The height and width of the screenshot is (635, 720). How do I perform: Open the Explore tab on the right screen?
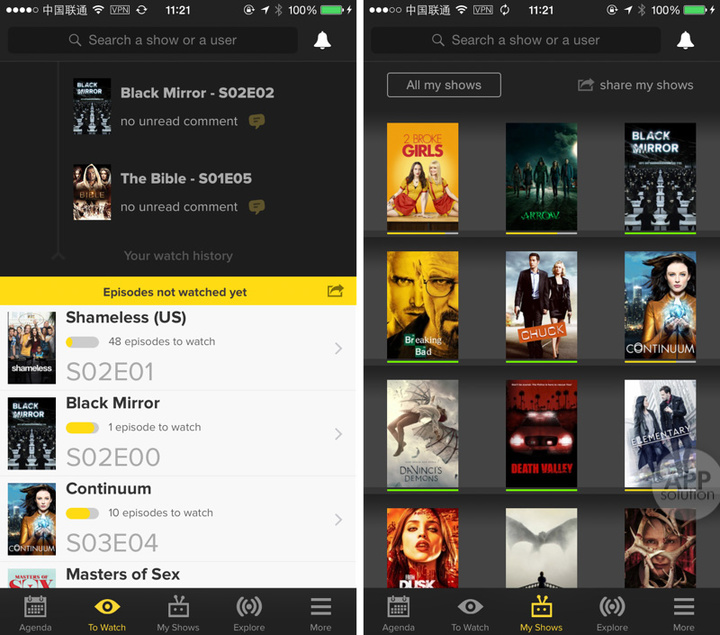pyautogui.click(x=612, y=612)
